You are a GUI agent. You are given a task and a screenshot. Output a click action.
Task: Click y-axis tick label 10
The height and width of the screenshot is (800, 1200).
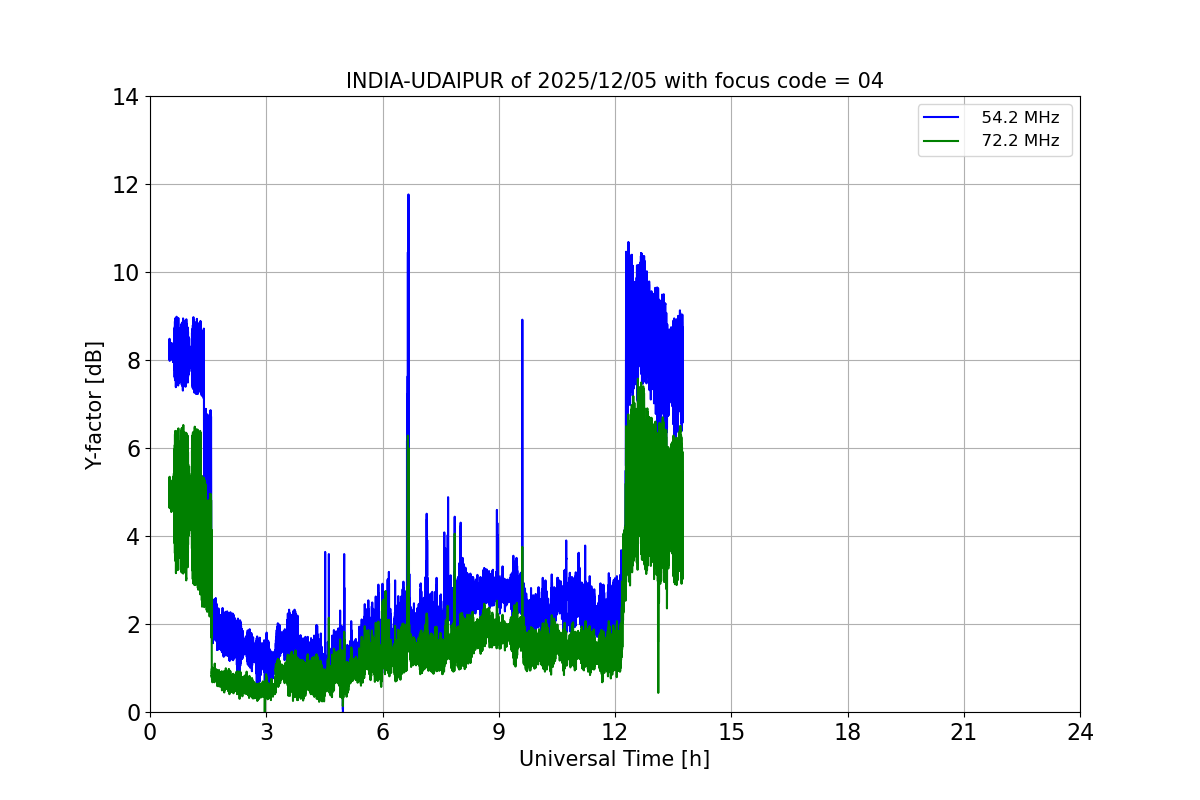(x=126, y=273)
